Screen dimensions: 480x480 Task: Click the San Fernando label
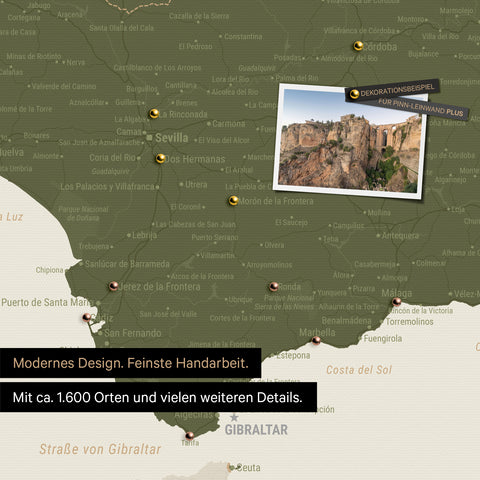[x=133, y=333]
